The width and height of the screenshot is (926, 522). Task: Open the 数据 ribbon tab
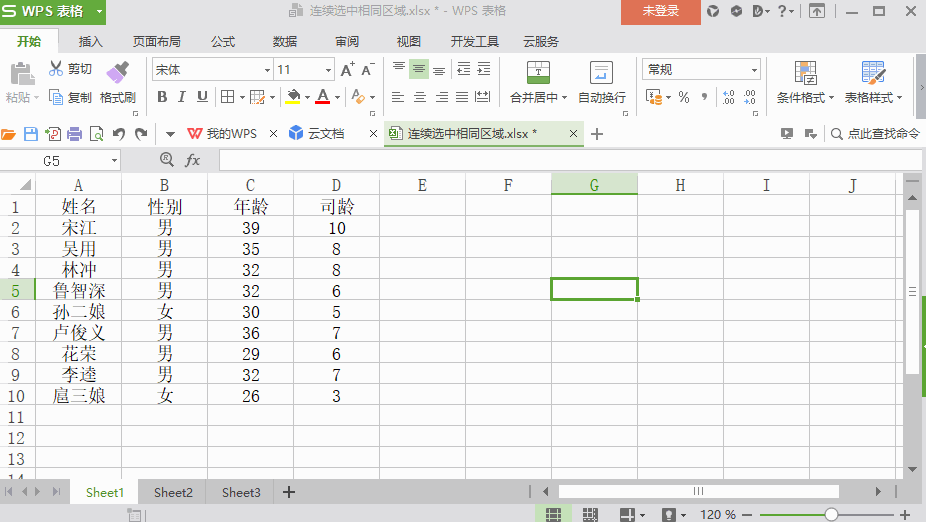(285, 41)
